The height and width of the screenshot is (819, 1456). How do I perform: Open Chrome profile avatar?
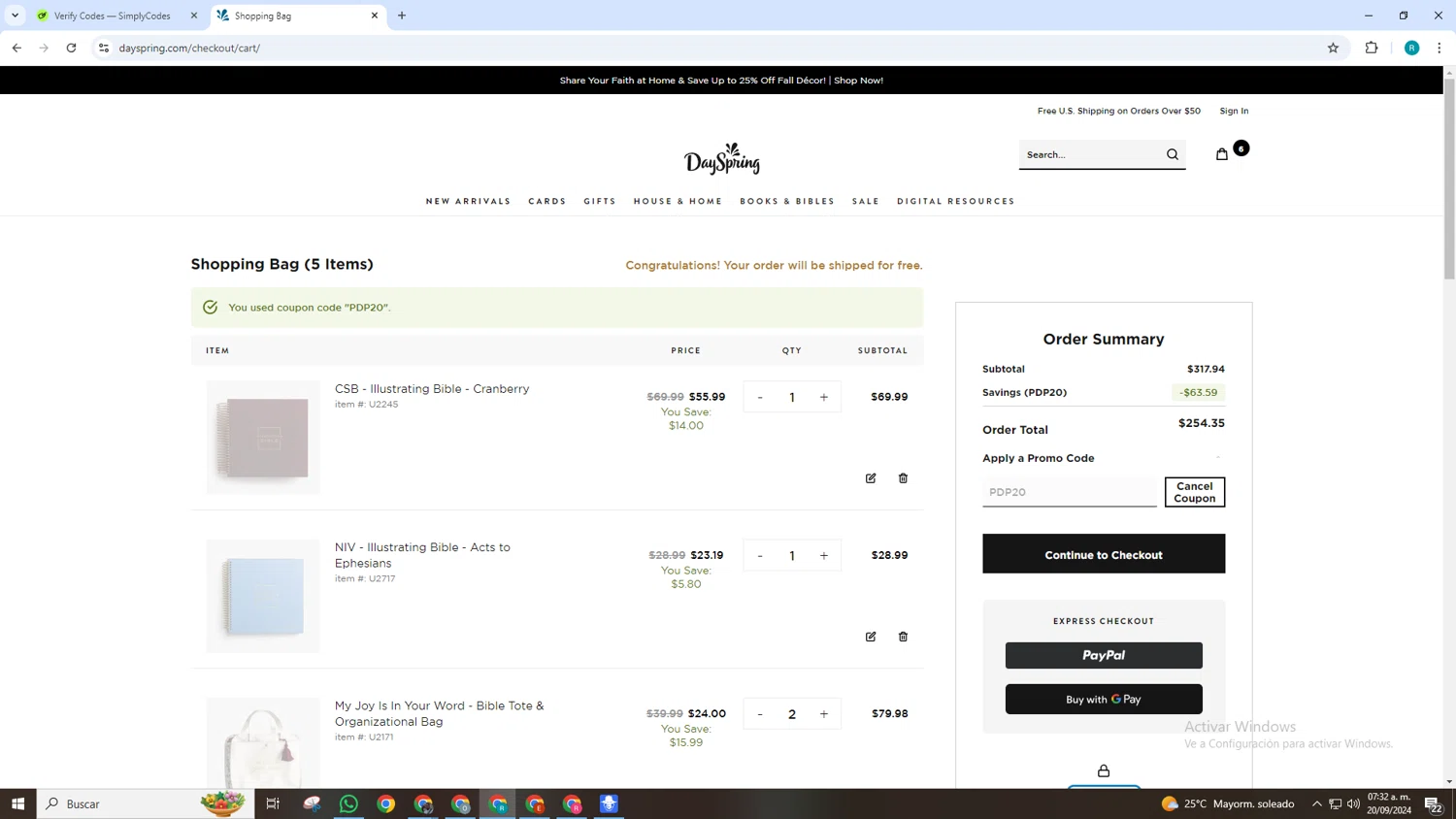point(1411,48)
